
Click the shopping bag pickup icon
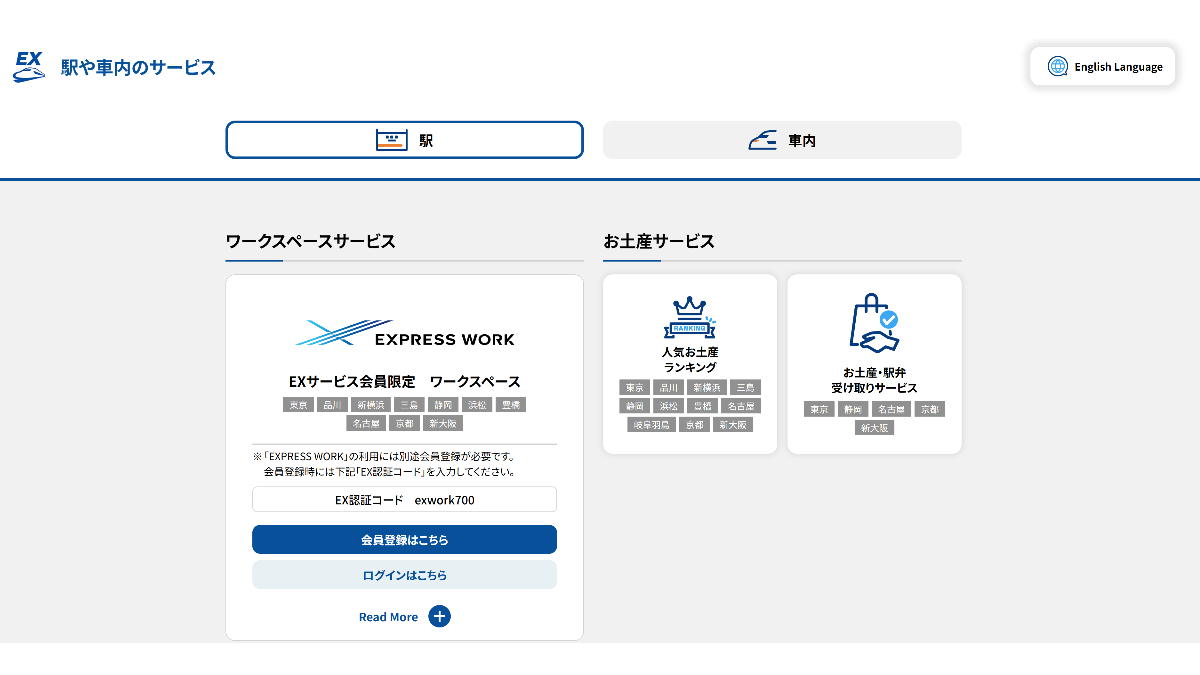[x=874, y=322]
